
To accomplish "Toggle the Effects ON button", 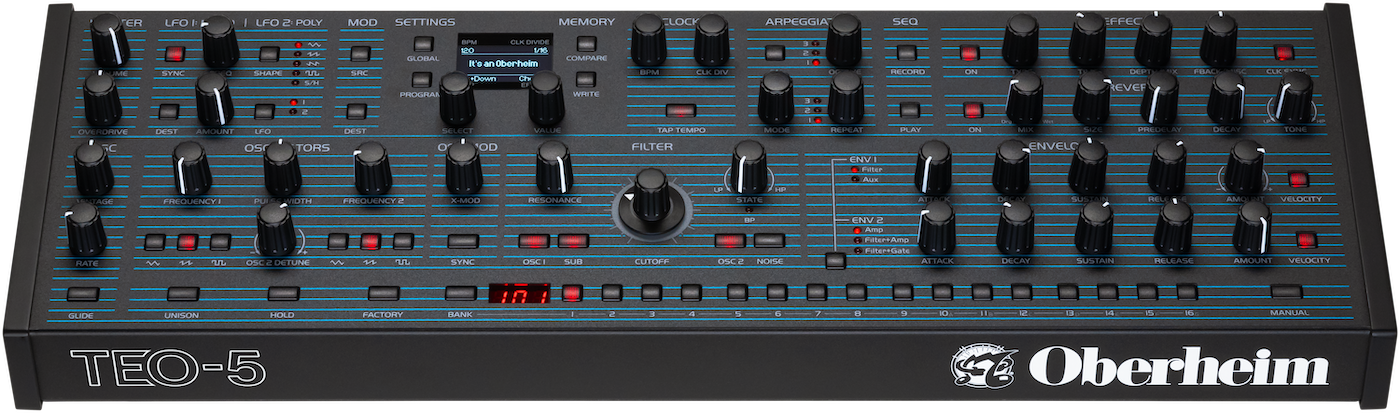I will [970, 53].
